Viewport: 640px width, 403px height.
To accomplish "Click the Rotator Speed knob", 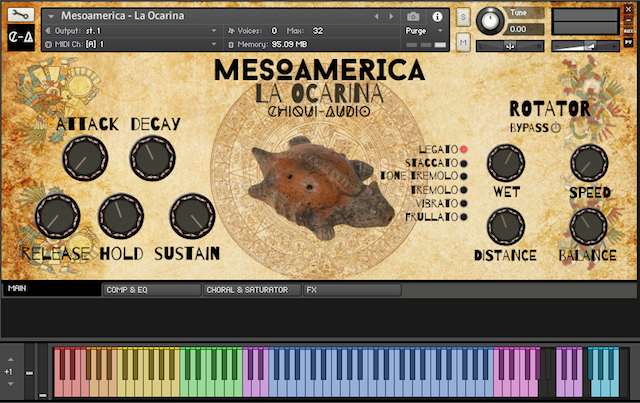I will click(x=589, y=163).
